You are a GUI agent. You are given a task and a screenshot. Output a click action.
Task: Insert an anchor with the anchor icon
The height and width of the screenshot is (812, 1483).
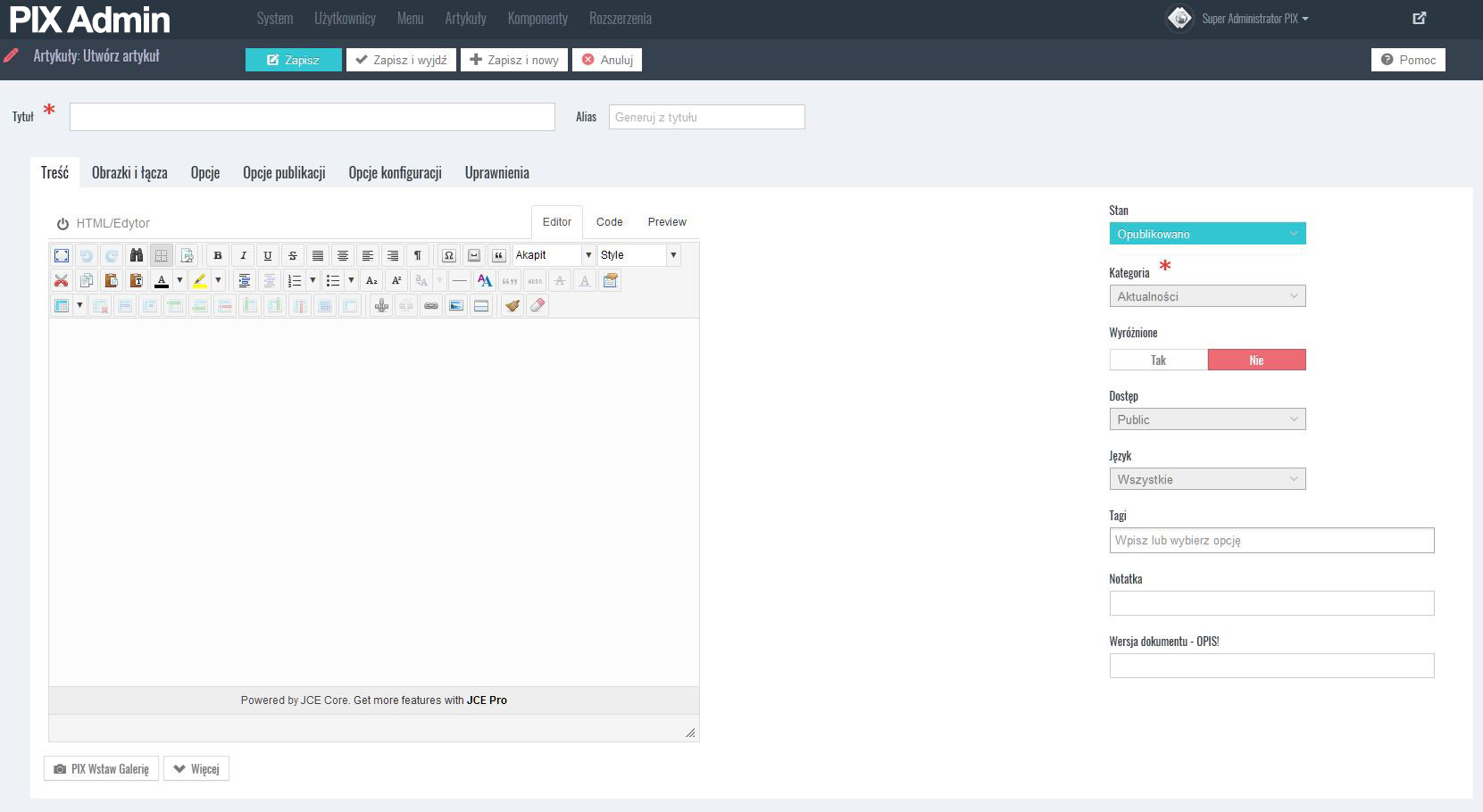click(381, 306)
